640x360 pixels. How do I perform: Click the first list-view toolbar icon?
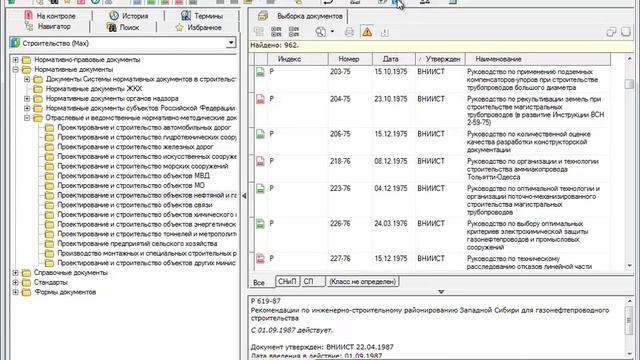(x=259, y=32)
